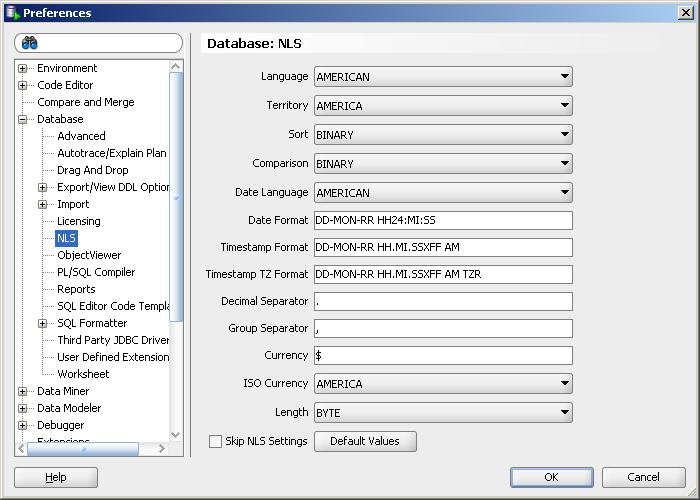Expand the Import tree node
This screenshot has height=500, width=700.
42,204
